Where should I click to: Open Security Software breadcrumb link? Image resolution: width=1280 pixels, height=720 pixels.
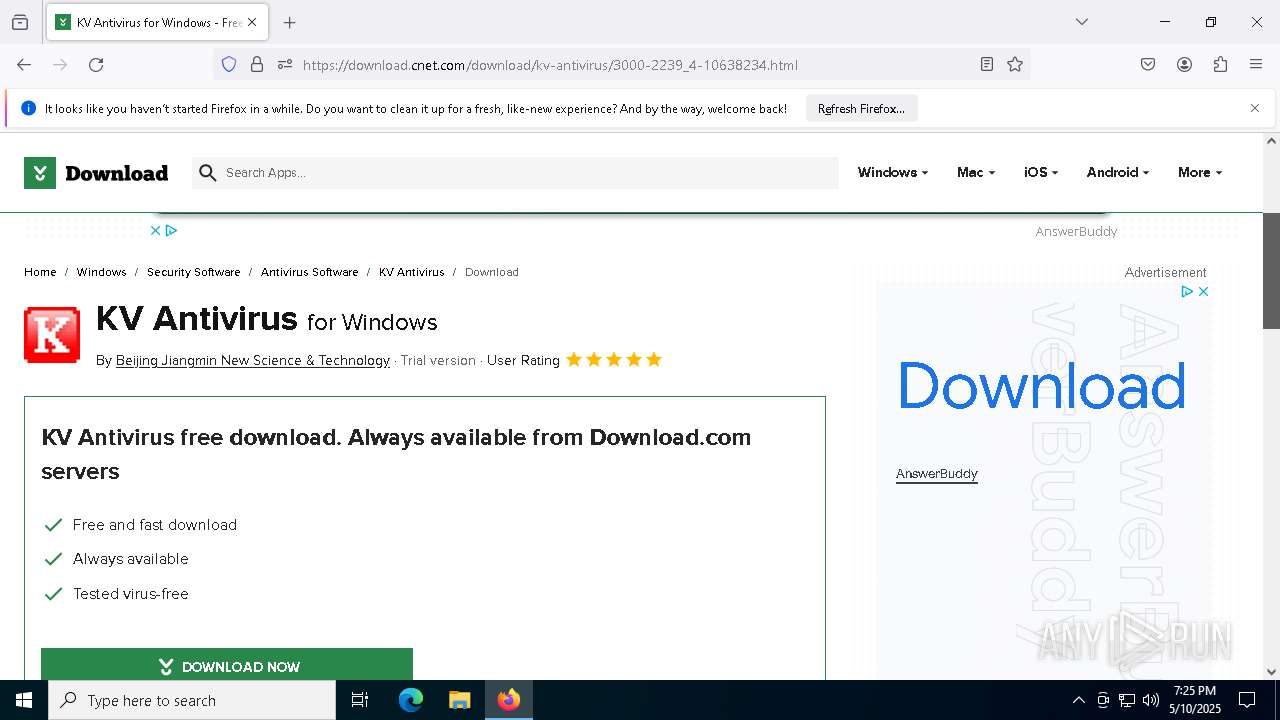[x=193, y=272]
